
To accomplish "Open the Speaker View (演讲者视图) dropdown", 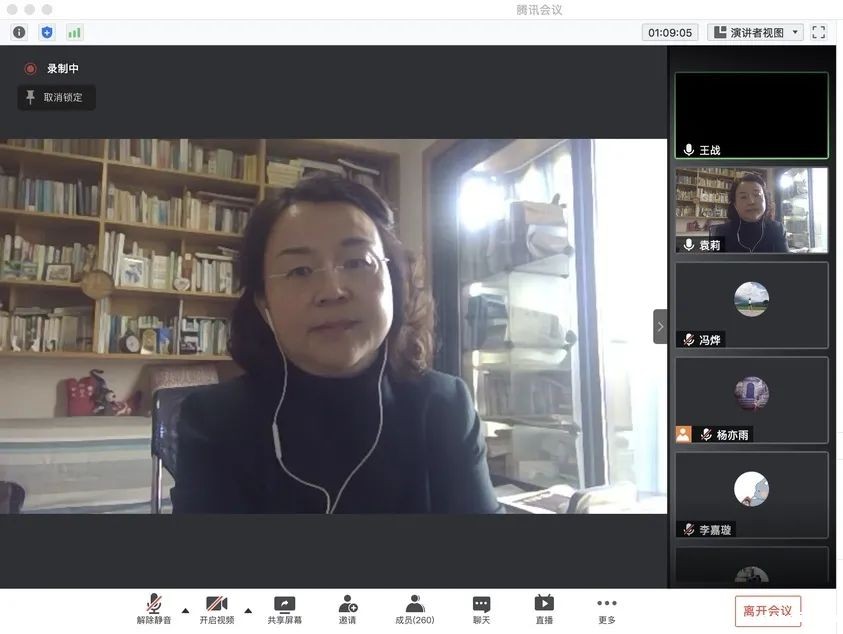I will pos(755,32).
